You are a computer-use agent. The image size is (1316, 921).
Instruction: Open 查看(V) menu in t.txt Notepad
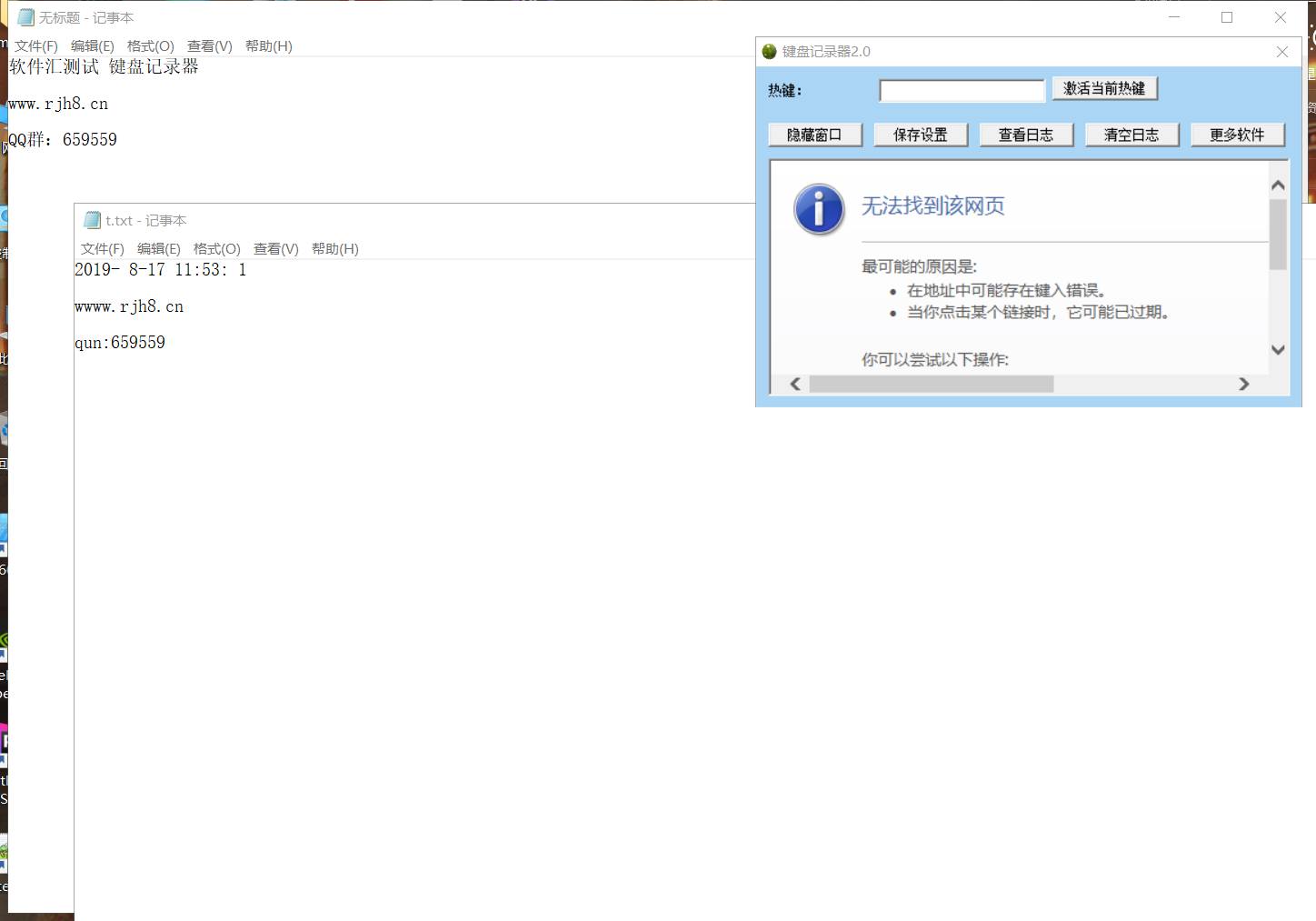coord(275,249)
